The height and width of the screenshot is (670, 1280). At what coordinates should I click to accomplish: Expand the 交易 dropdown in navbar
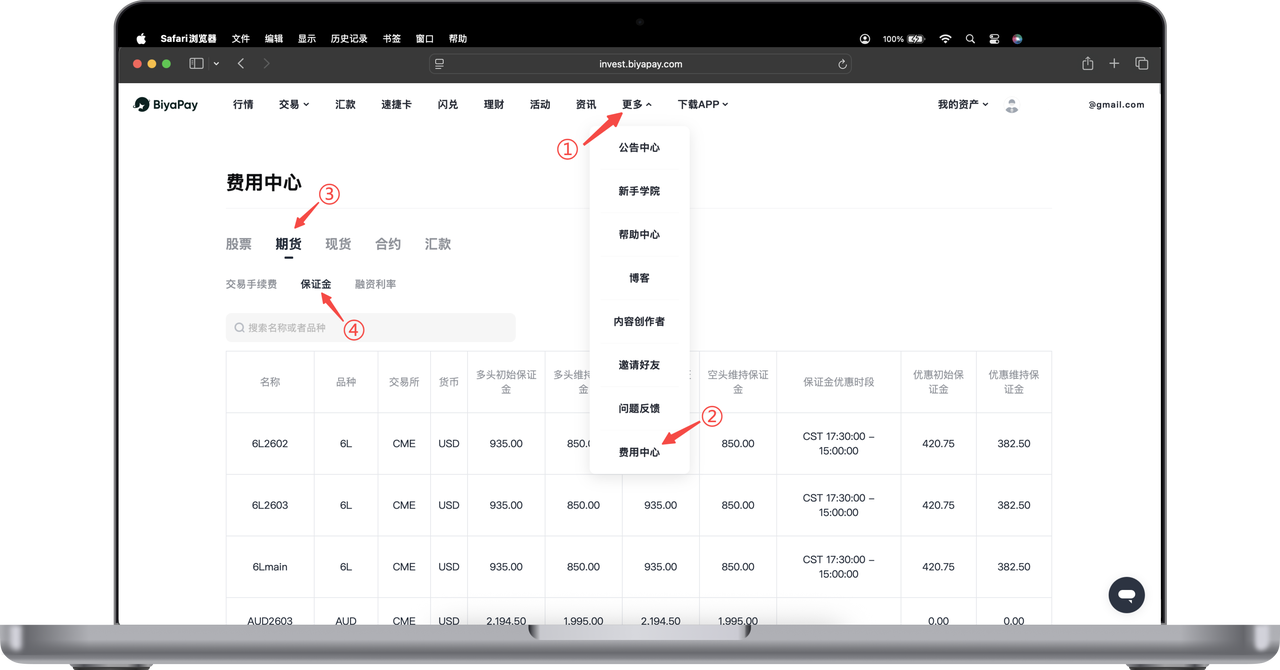point(293,105)
